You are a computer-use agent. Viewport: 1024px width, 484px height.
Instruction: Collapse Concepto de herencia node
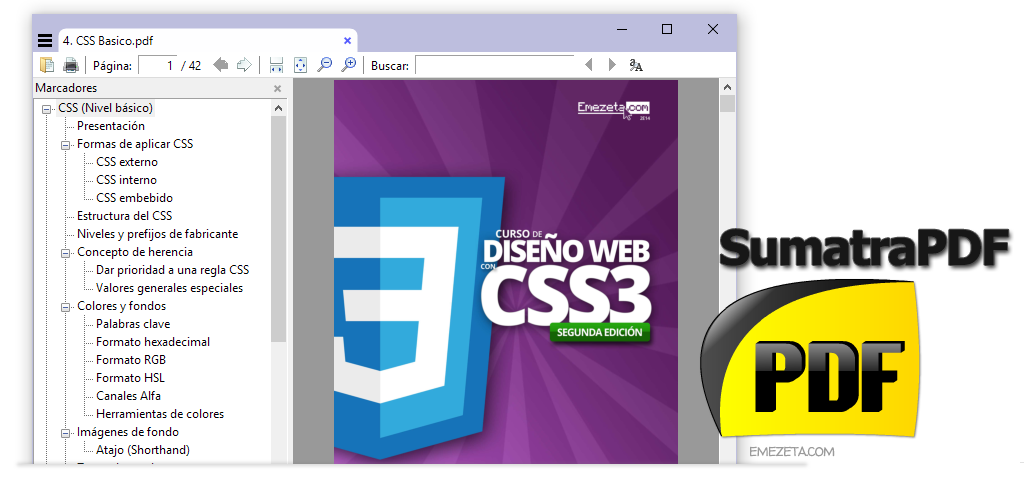(x=65, y=253)
